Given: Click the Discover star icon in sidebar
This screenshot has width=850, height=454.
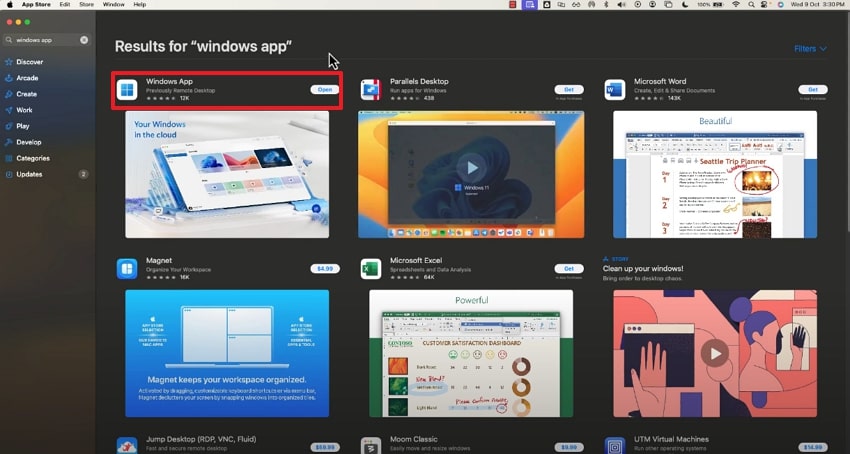Looking at the screenshot, I should point(9,62).
